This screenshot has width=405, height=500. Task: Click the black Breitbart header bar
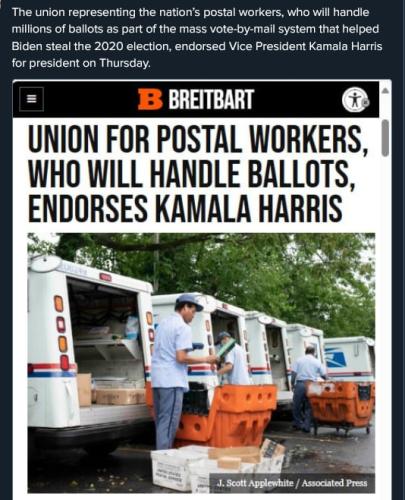coord(196,99)
